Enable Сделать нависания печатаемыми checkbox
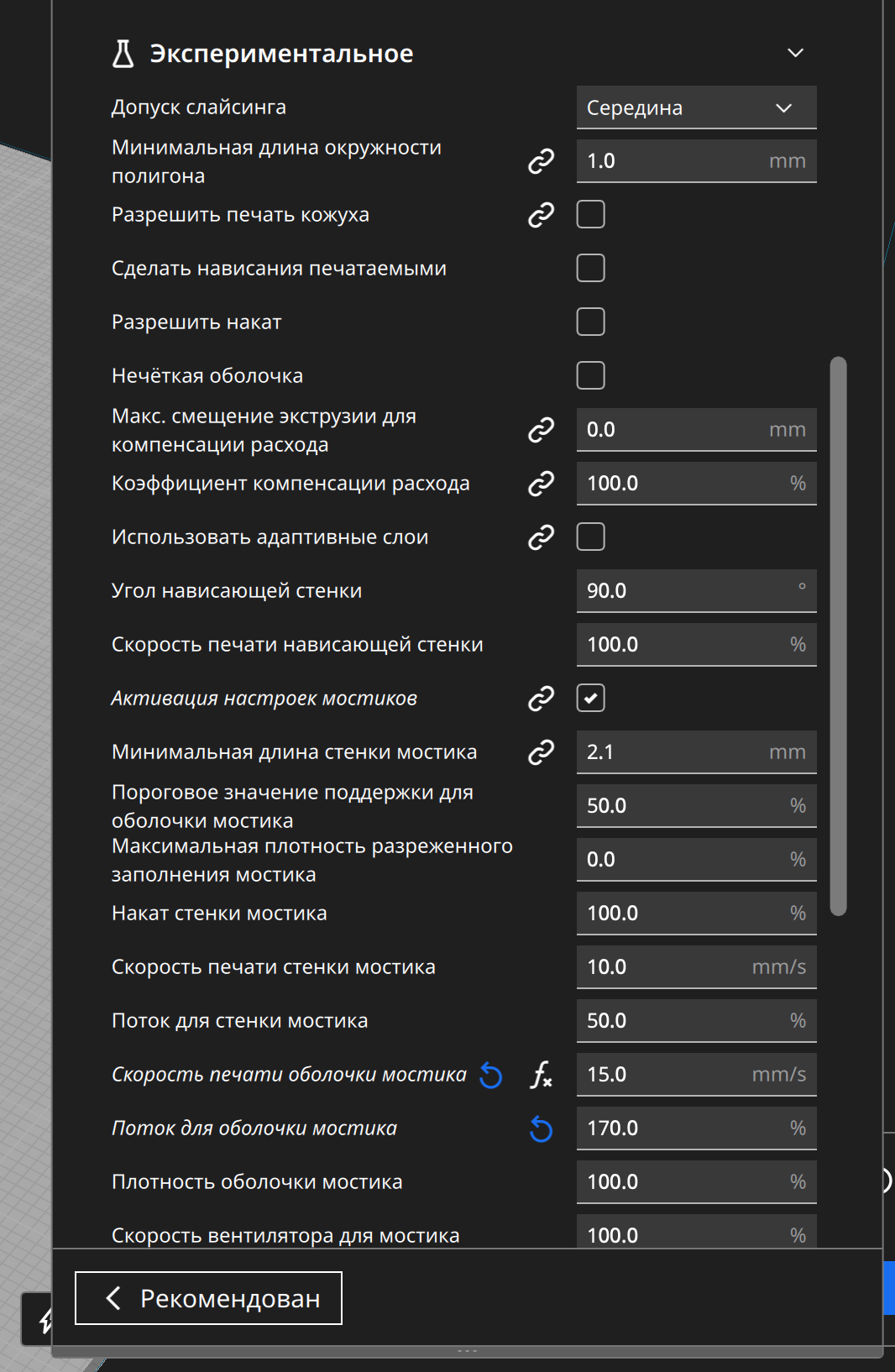Image resolution: width=895 pixels, height=1372 pixels. (x=591, y=269)
